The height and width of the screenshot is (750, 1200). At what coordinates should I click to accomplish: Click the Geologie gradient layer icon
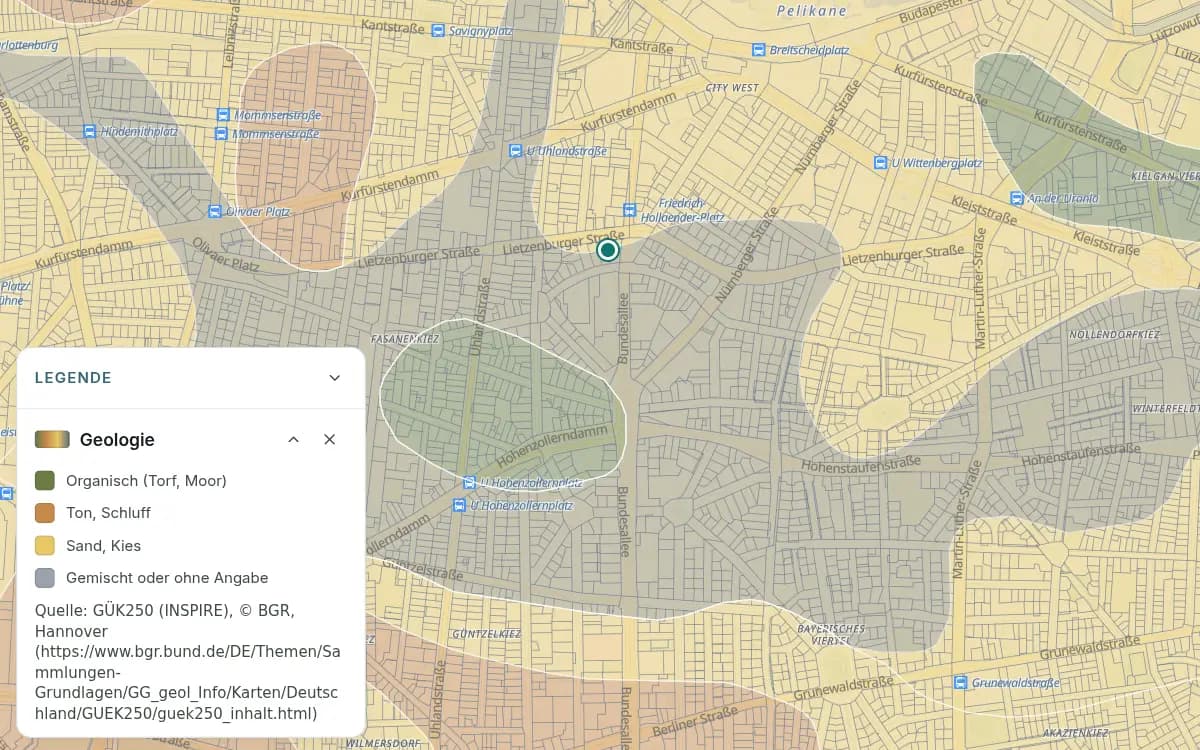pyautogui.click(x=52, y=439)
